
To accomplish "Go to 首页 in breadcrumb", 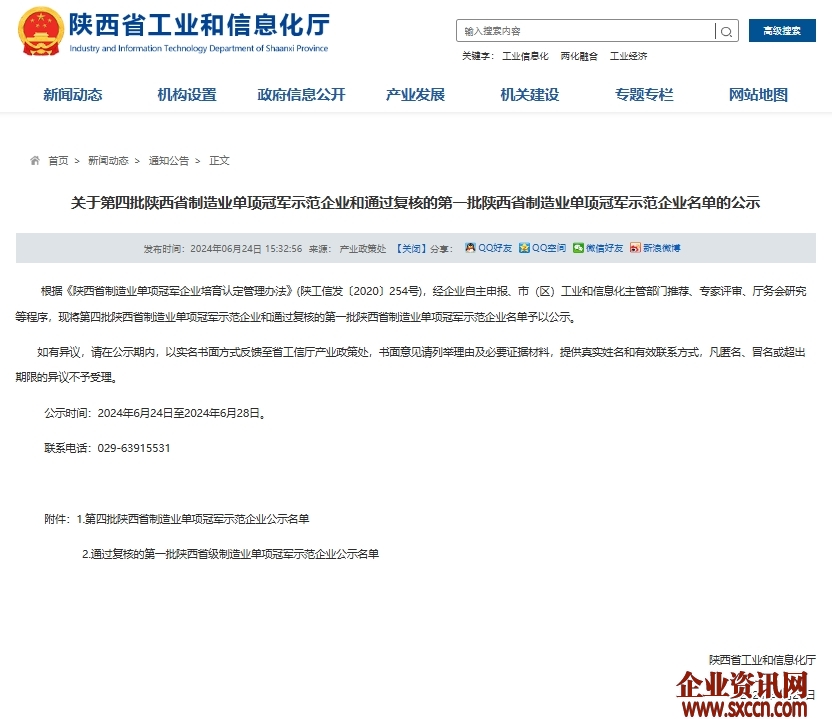I will [x=58, y=161].
